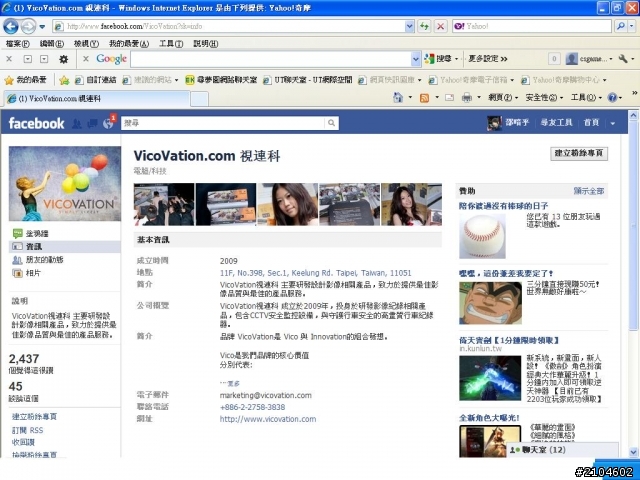Click the RSS feeds icon
Viewport: 640px width, 480px height.
424,98
